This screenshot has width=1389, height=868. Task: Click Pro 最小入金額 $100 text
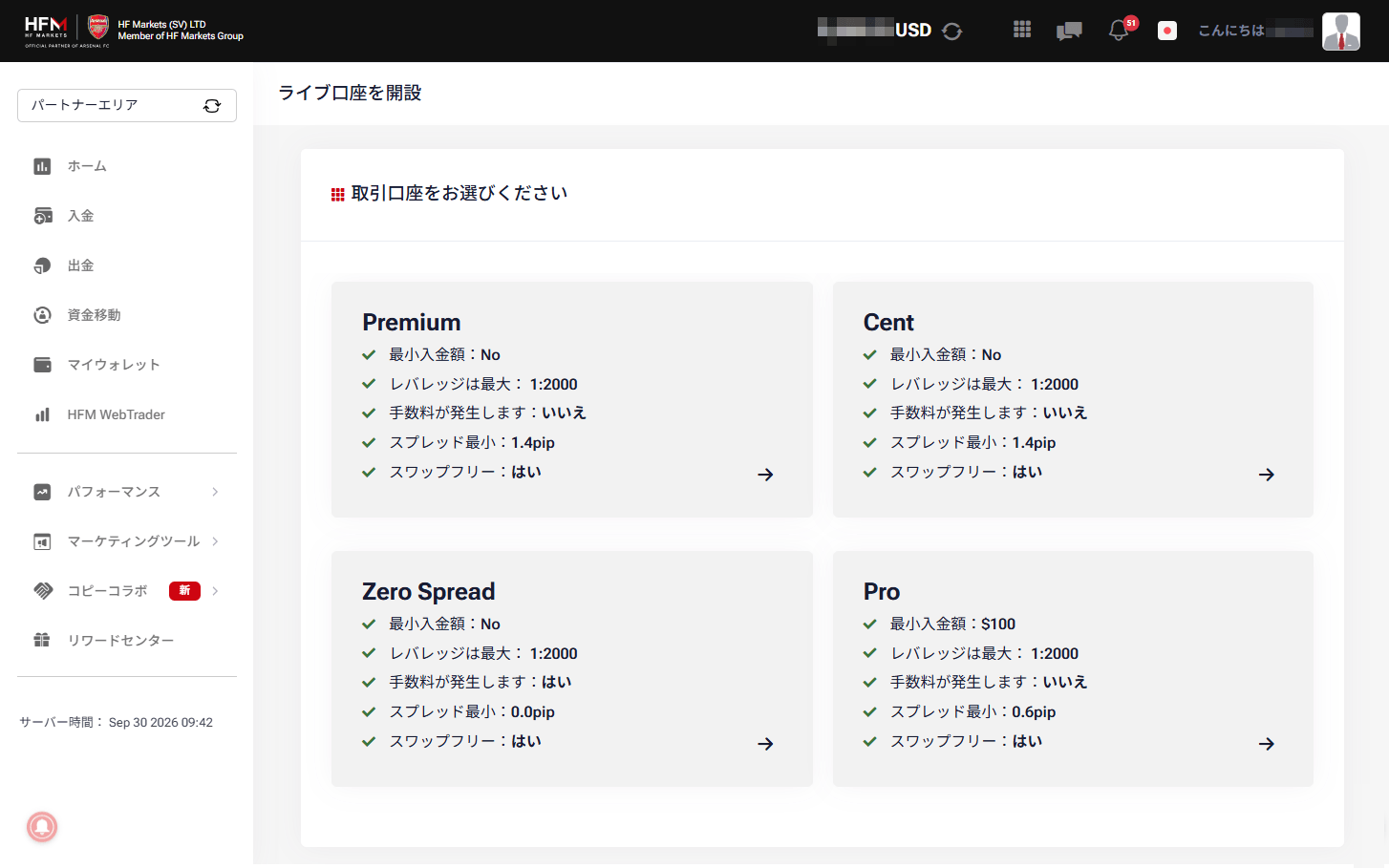click(x=953, y=625)
